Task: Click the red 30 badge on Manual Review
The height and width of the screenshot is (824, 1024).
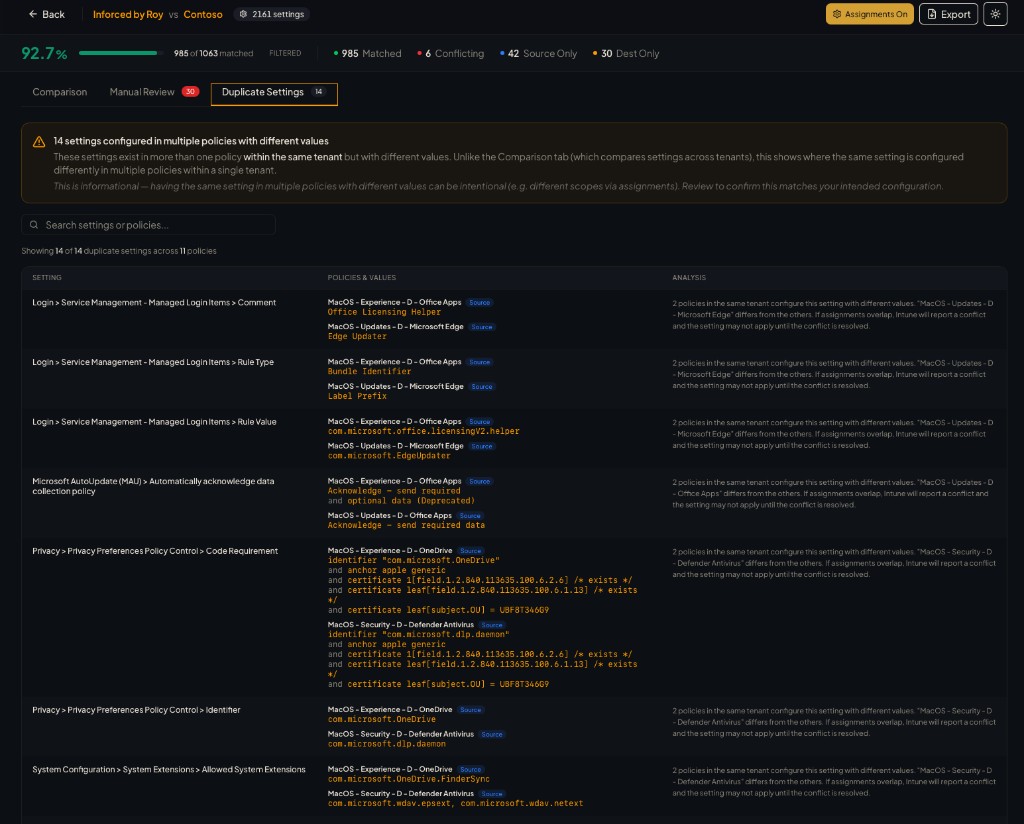Action: [x=190, y=91]
